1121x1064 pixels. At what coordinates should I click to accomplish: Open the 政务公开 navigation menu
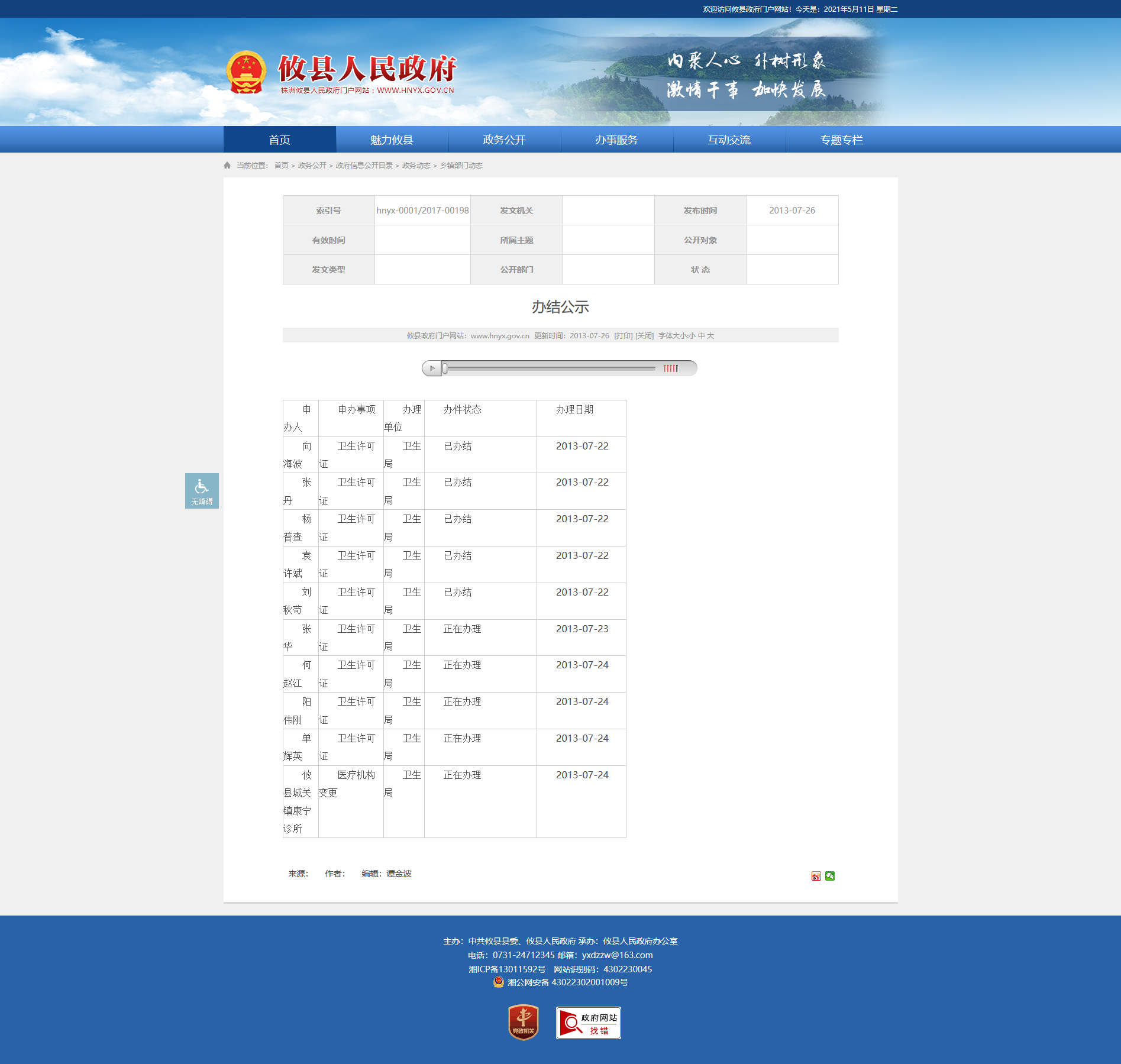504,140
